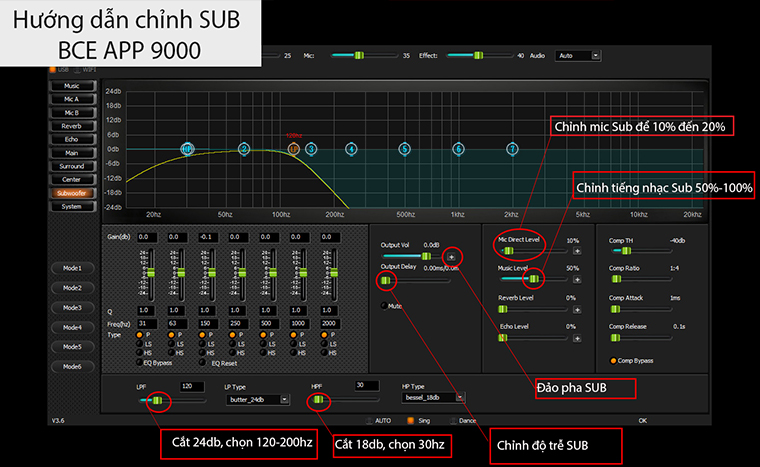The height and width of the screenshot is (467, 760).
Task: Open the System tab
Action: tap(72, 207)
